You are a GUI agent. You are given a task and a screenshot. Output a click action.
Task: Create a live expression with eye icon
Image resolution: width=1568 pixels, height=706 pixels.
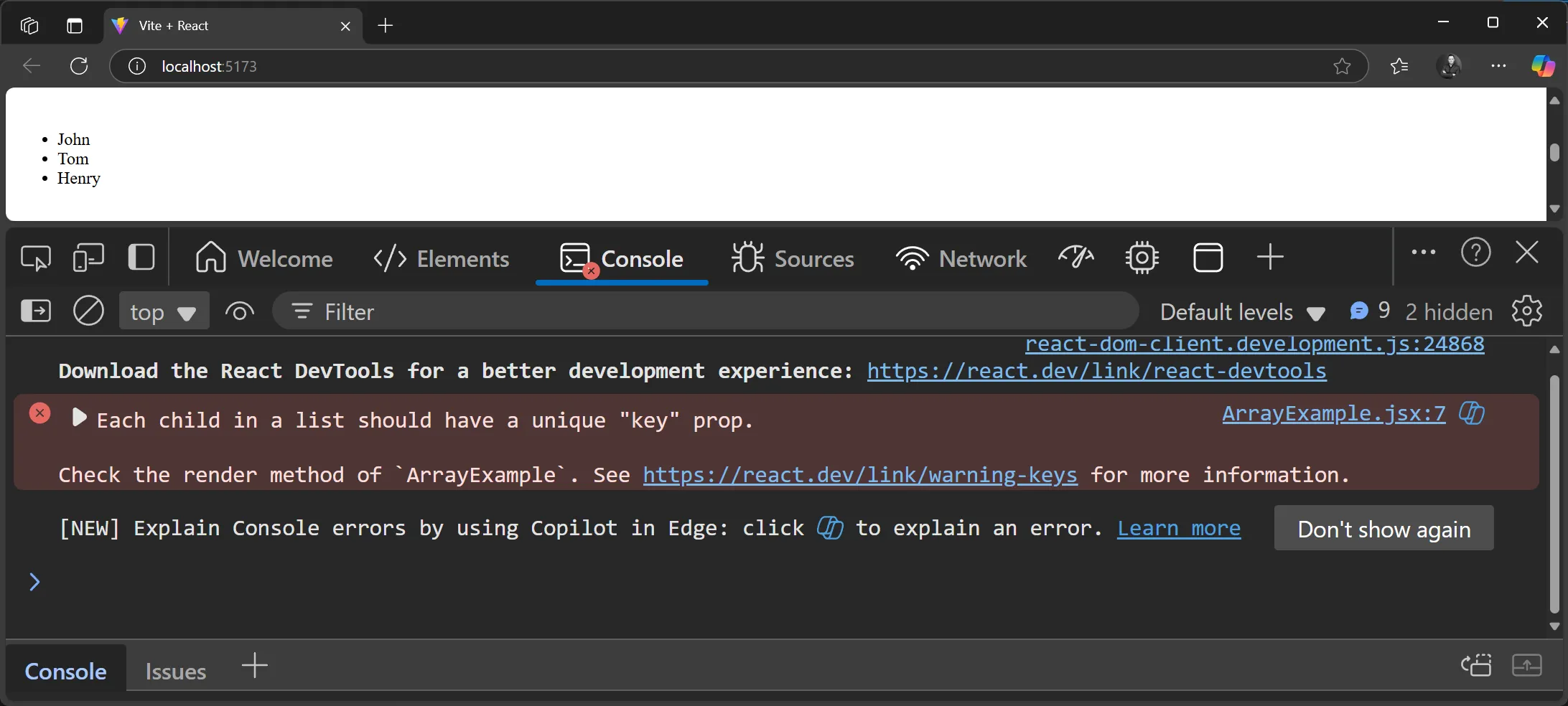coord(240,311)
